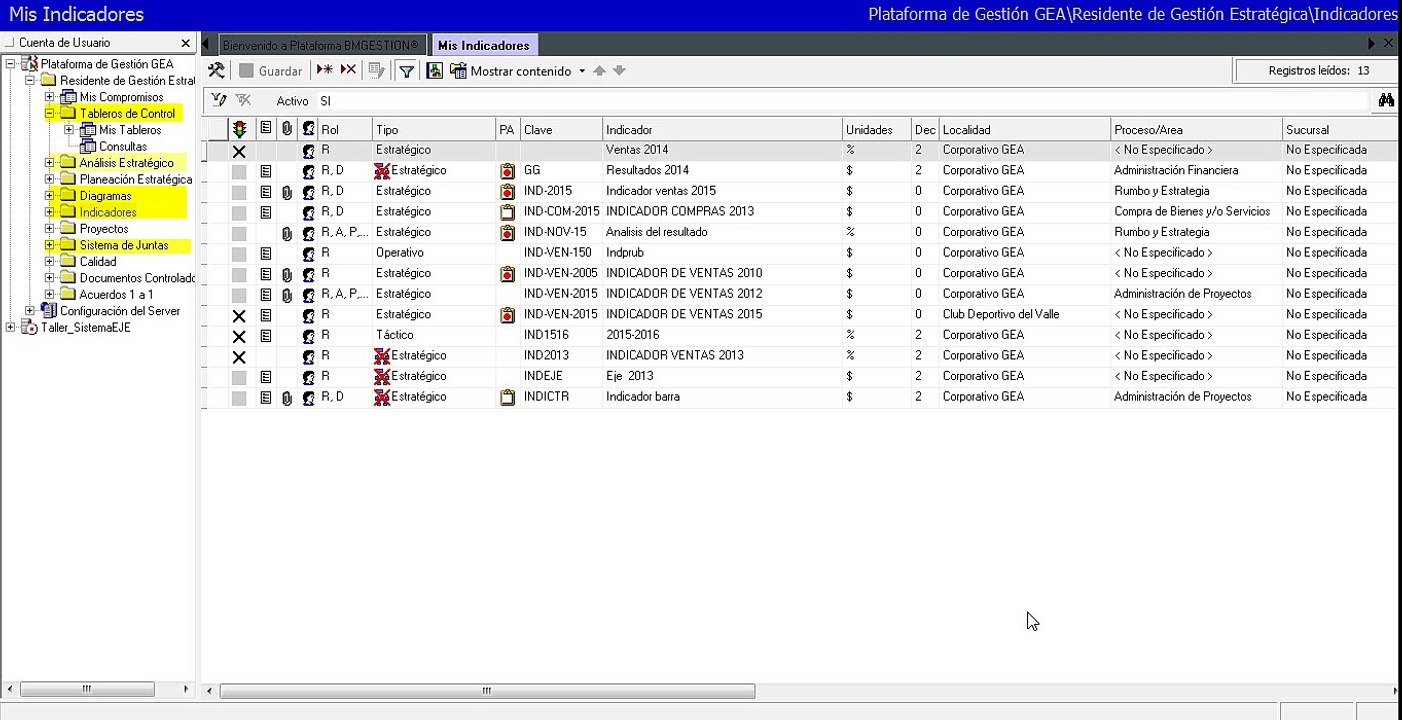Sort by the Proceso/Area column header

pyautogui.click(x=1196, y=130)
